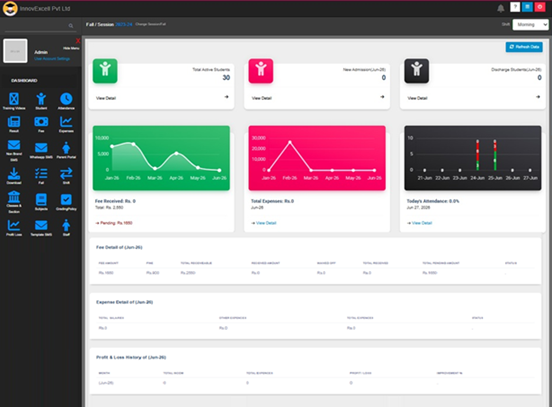The image size is (552, 407).
Task: Select the DASHBOARD menu heading
Action: tap(24, 81)
